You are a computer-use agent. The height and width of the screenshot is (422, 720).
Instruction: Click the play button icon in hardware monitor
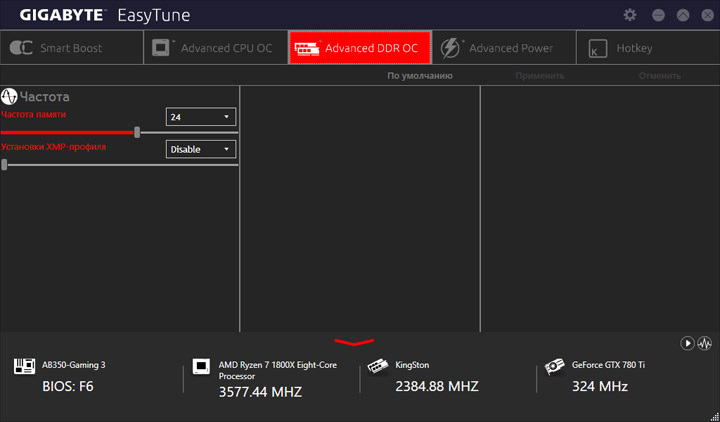click(687, 343)
